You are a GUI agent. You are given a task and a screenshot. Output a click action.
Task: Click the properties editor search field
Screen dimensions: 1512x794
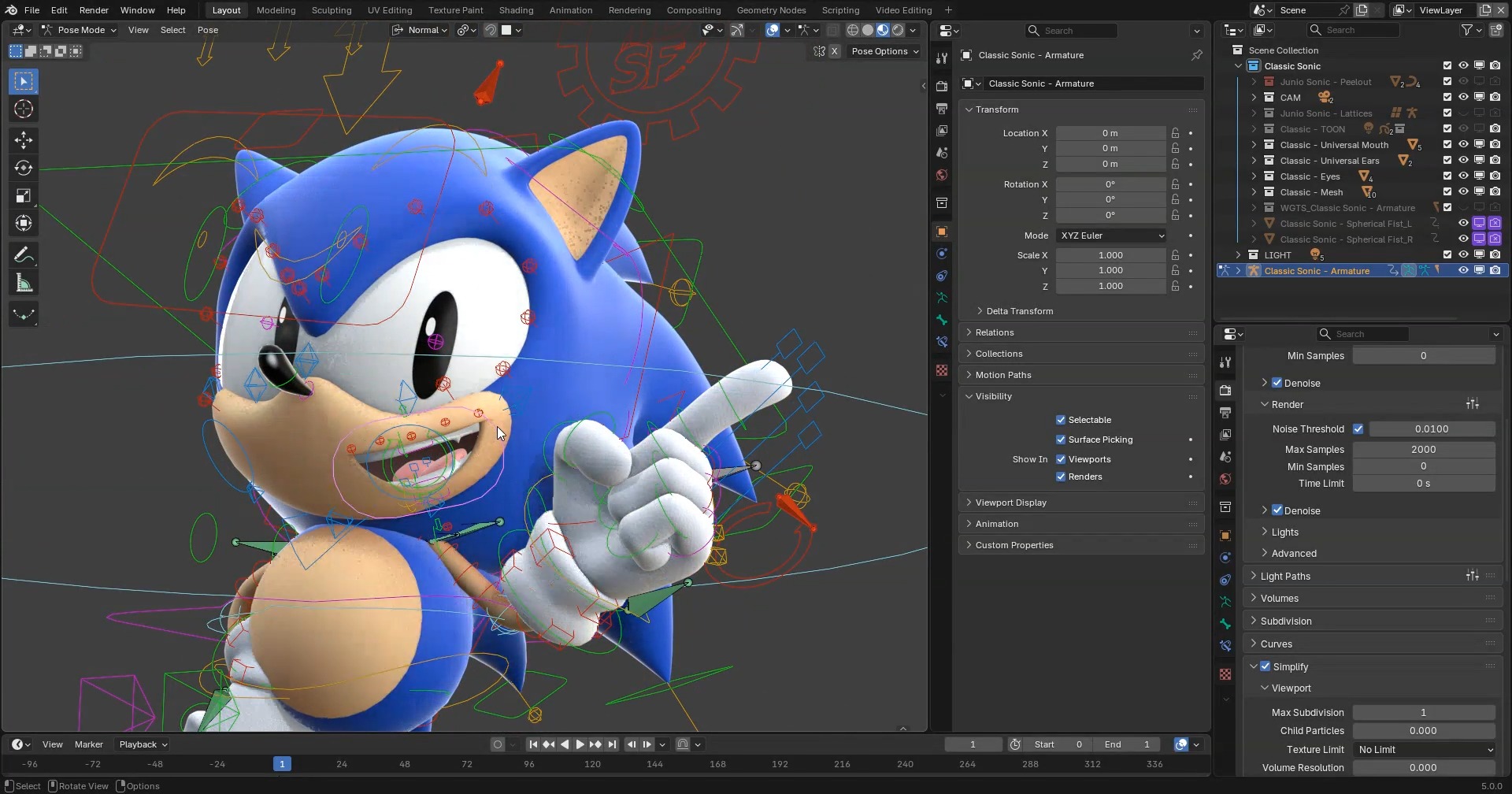tap(1072, 31)
